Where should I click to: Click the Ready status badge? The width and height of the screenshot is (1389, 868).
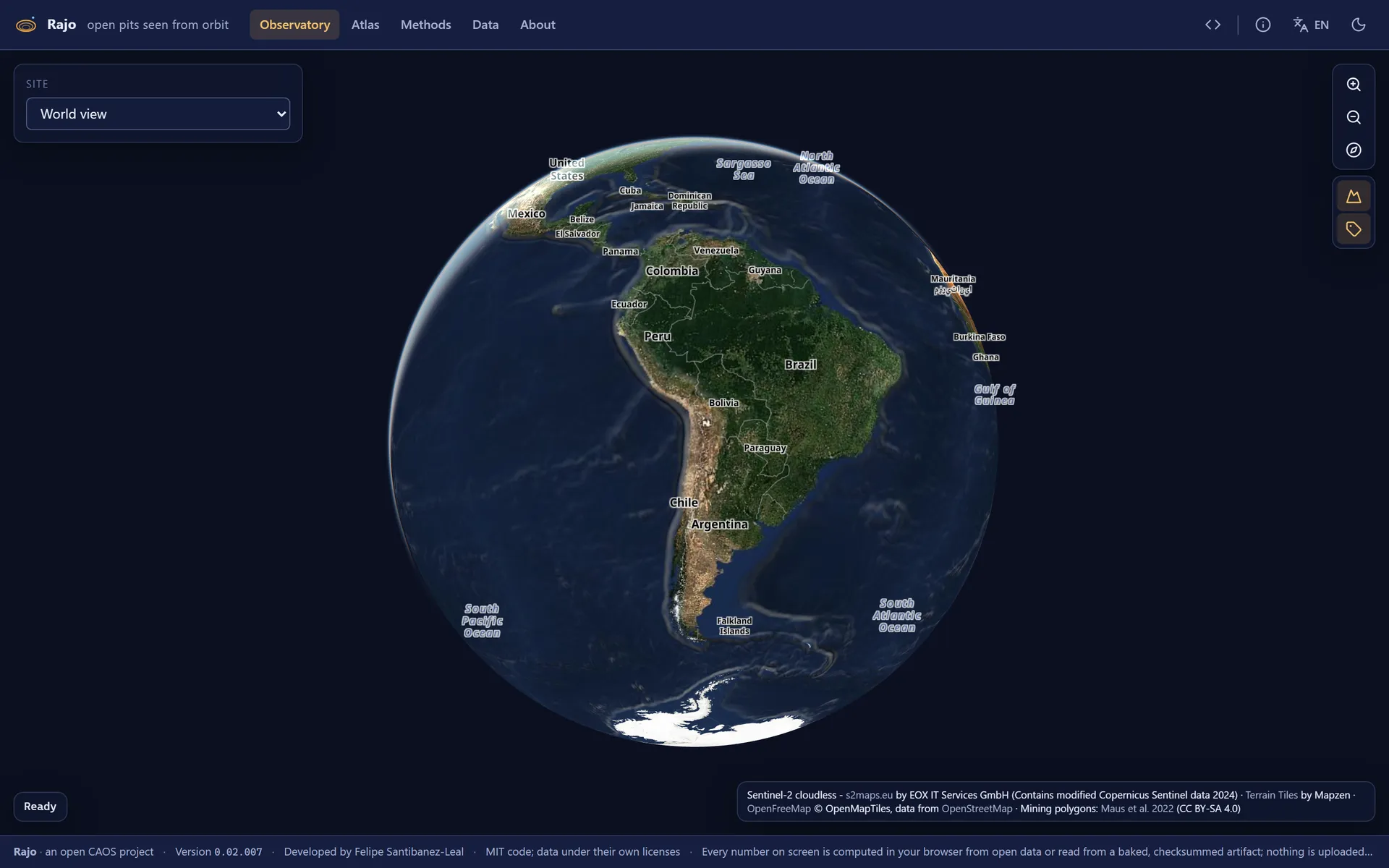40,807
